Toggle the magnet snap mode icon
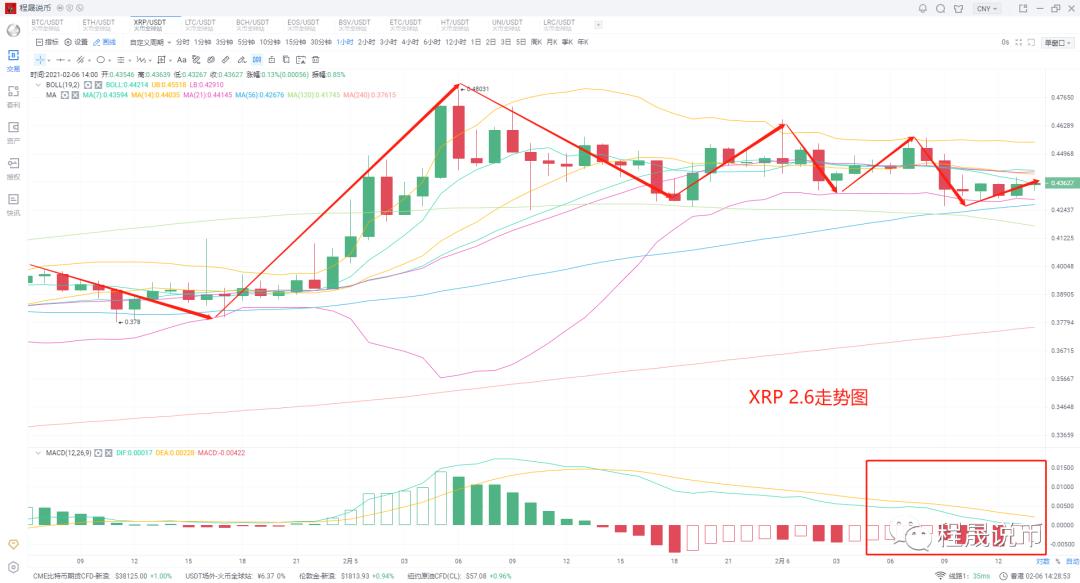The image size is (1080, 583). click(x=257, y=60)
